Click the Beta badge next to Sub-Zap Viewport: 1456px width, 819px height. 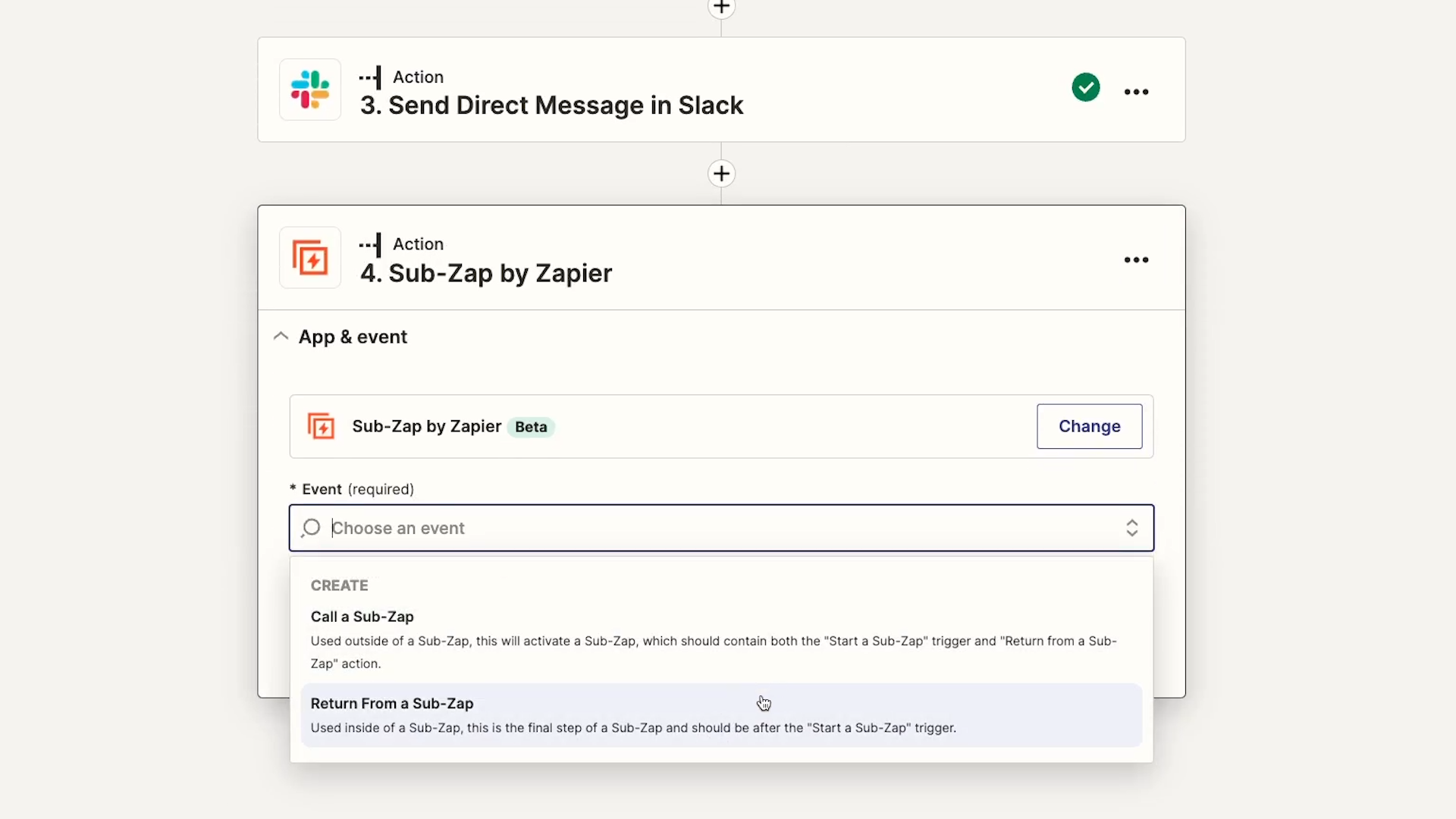531,427
